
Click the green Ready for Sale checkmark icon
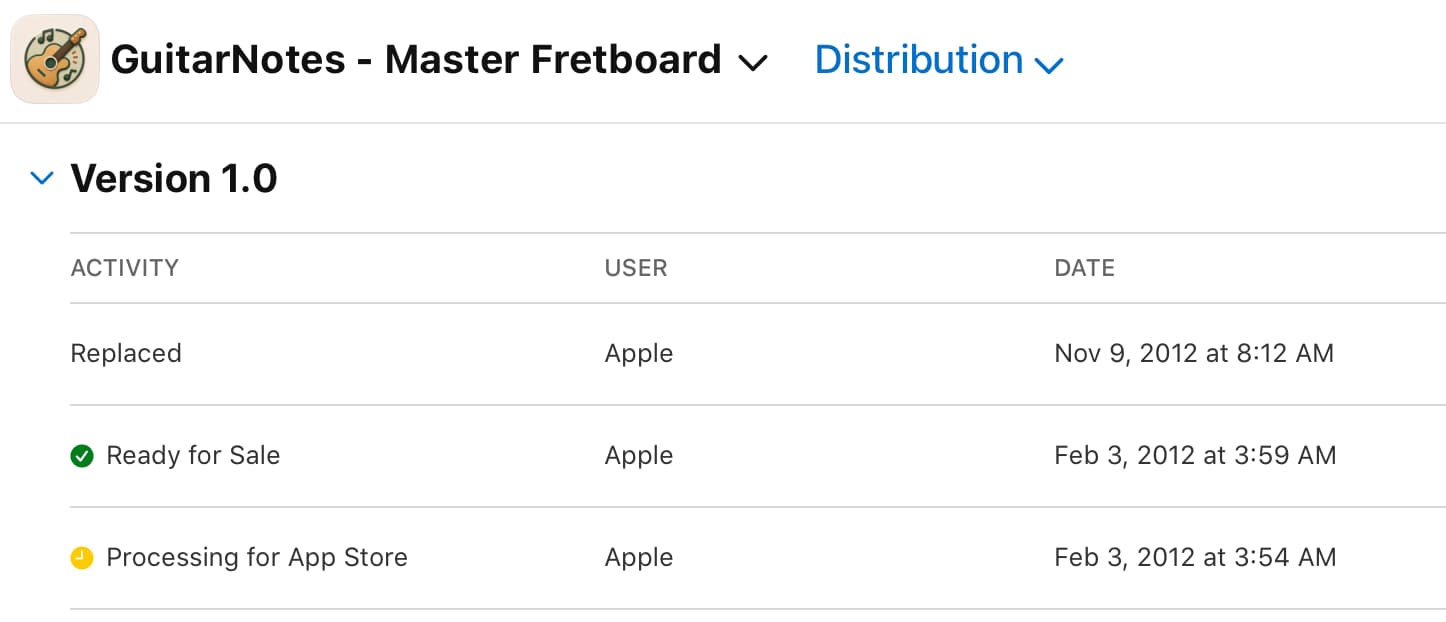click(82, 456)
